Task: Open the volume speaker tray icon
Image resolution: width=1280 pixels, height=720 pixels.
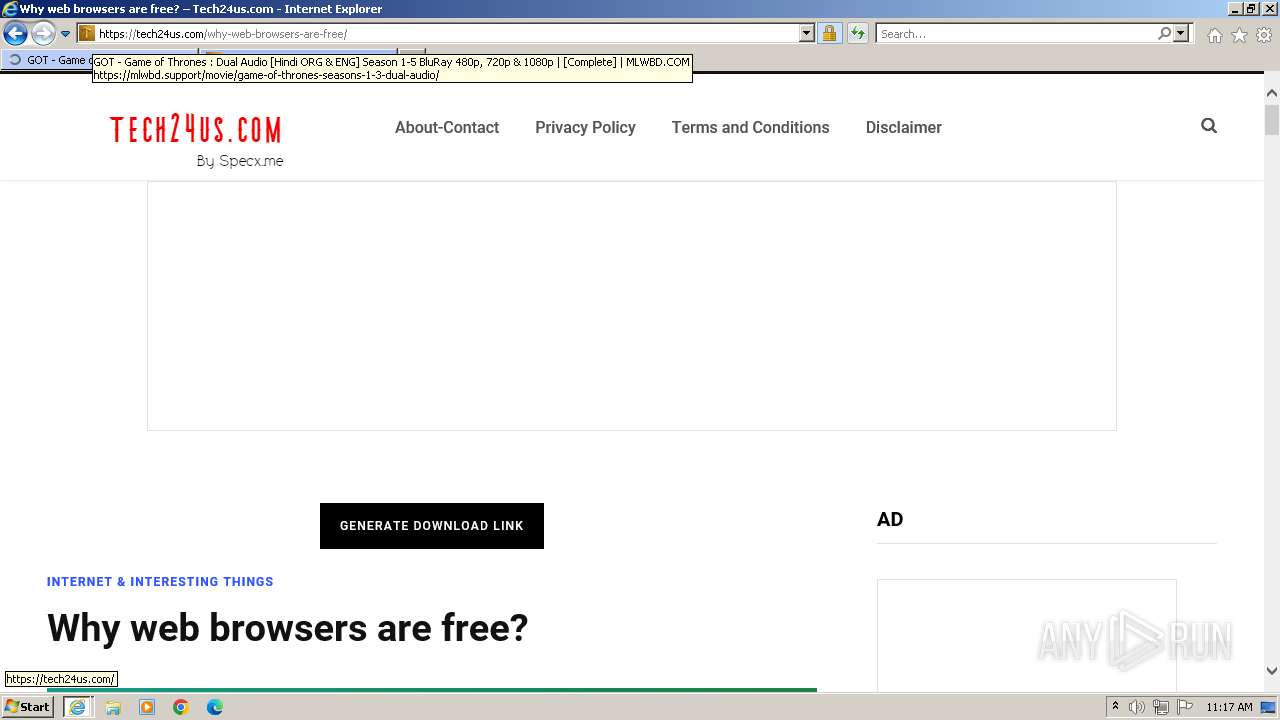Action: coord(1137,707)
